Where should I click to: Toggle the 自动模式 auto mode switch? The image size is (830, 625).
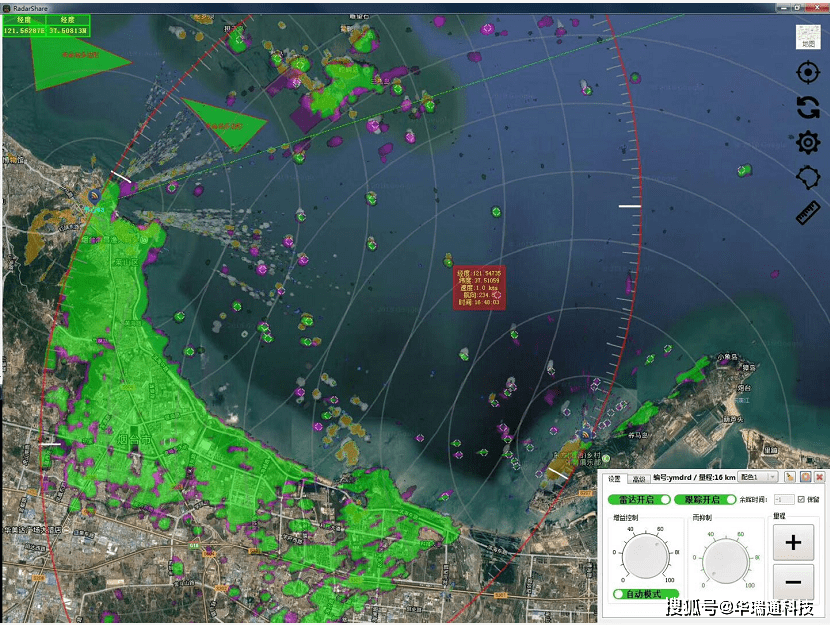click(645, 594)
